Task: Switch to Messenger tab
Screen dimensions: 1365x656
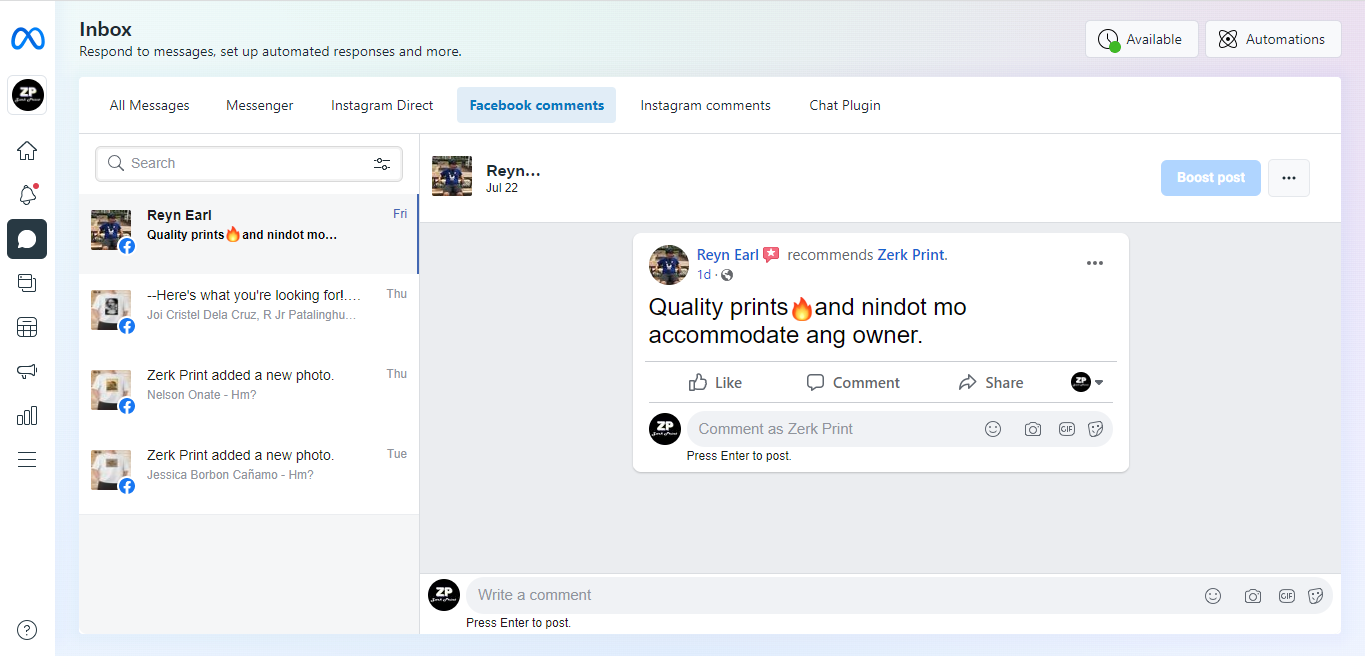Action: 260,105
